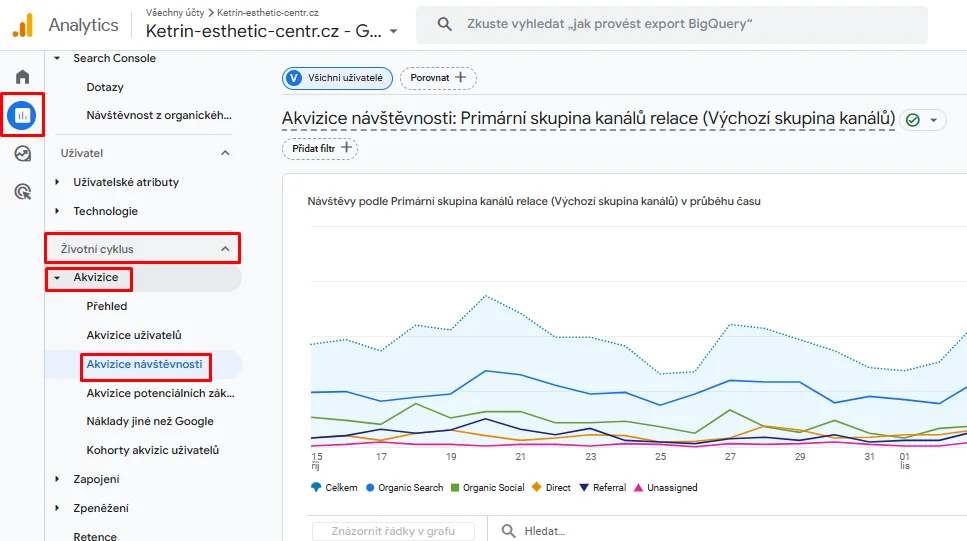
Task: Click the top search field about BigQuery export
Action: 672,25
